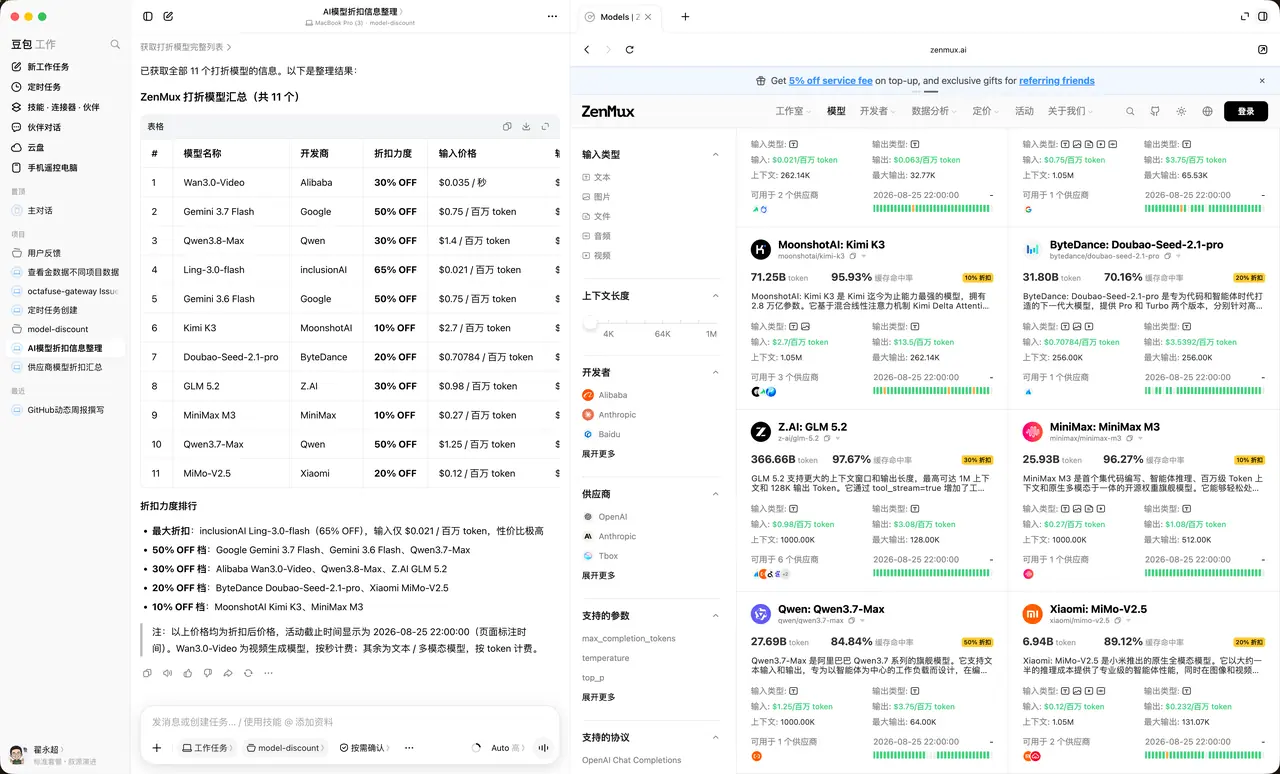Click the zenmux.ai address bar
Image resolution: width=1280 pixels, height=774 pixels.
[948, 49]
